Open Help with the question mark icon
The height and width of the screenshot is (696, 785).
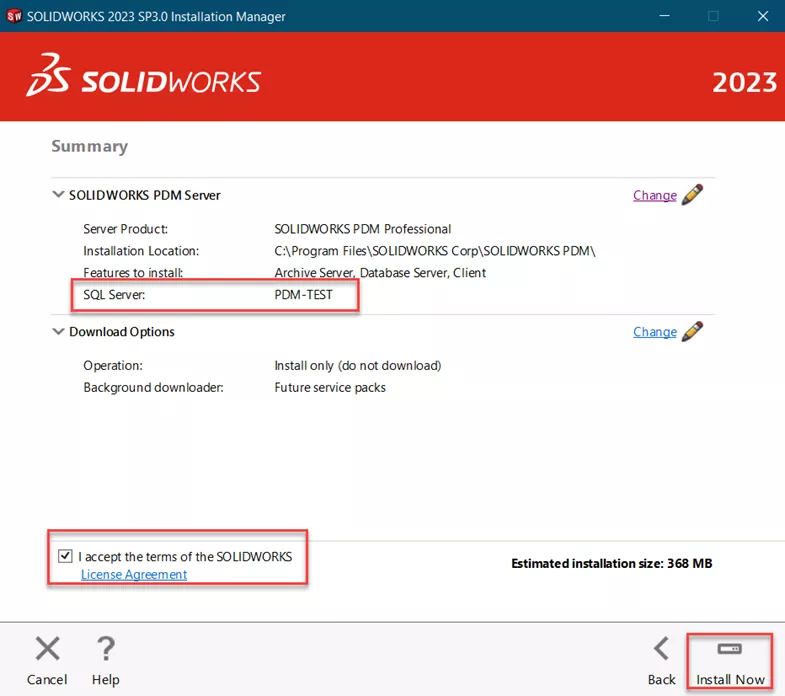[x=106, y=649]
